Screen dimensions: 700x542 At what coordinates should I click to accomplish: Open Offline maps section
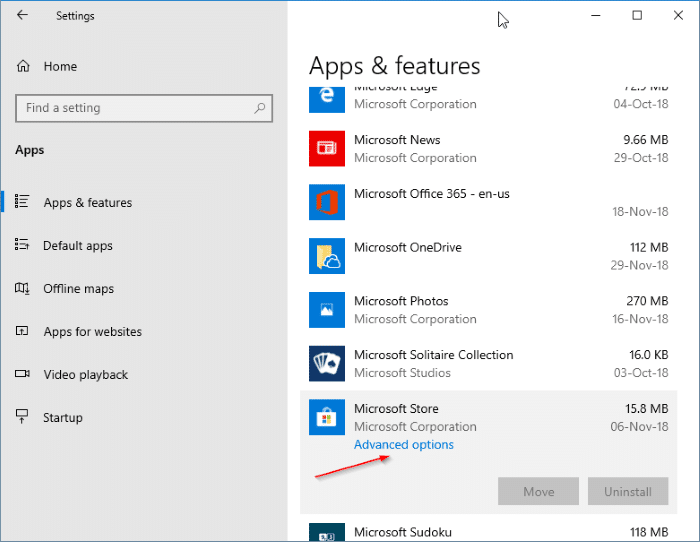click(x=79, y=289)
